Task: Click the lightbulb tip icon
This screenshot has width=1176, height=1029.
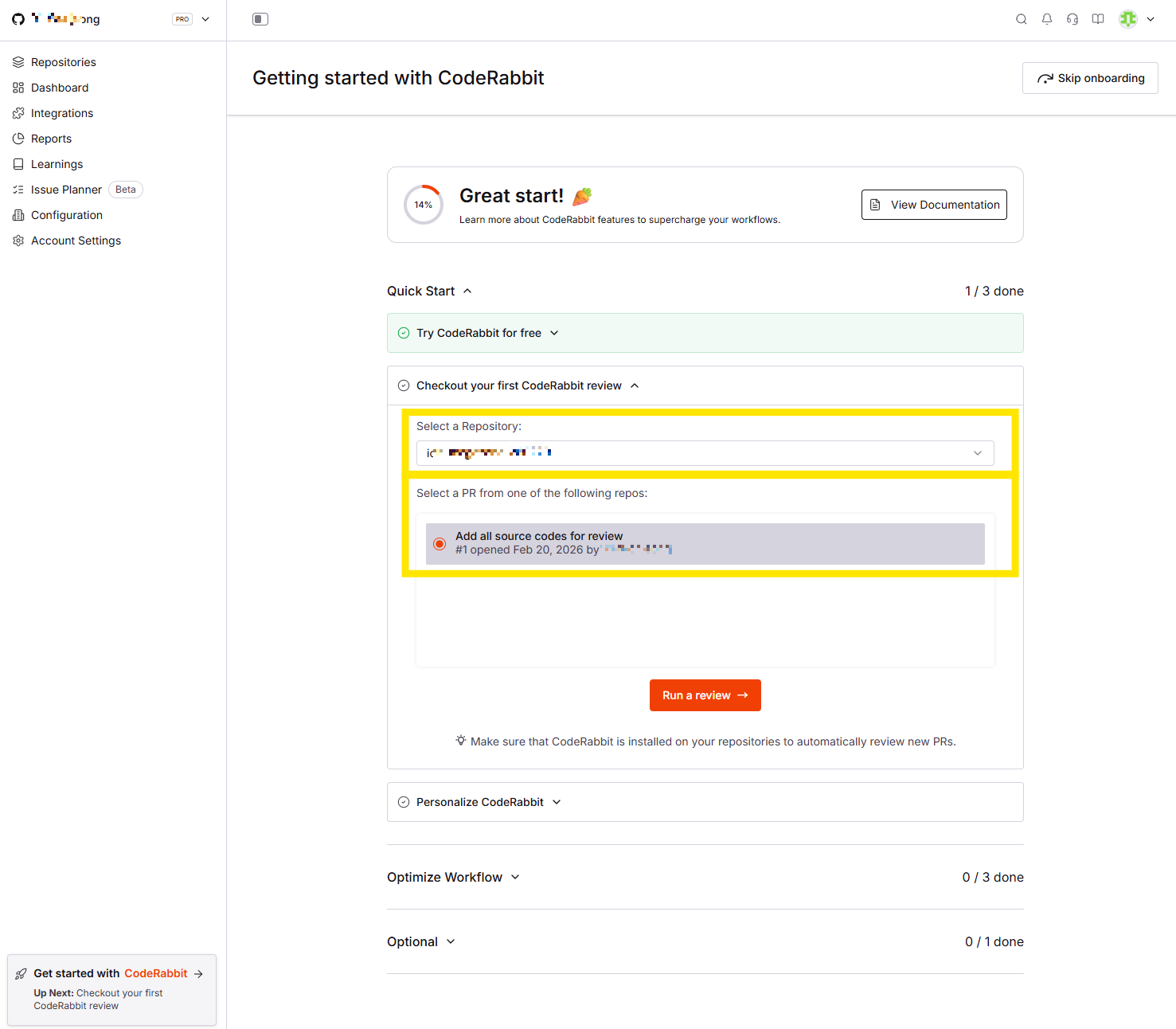Action: 460,741
